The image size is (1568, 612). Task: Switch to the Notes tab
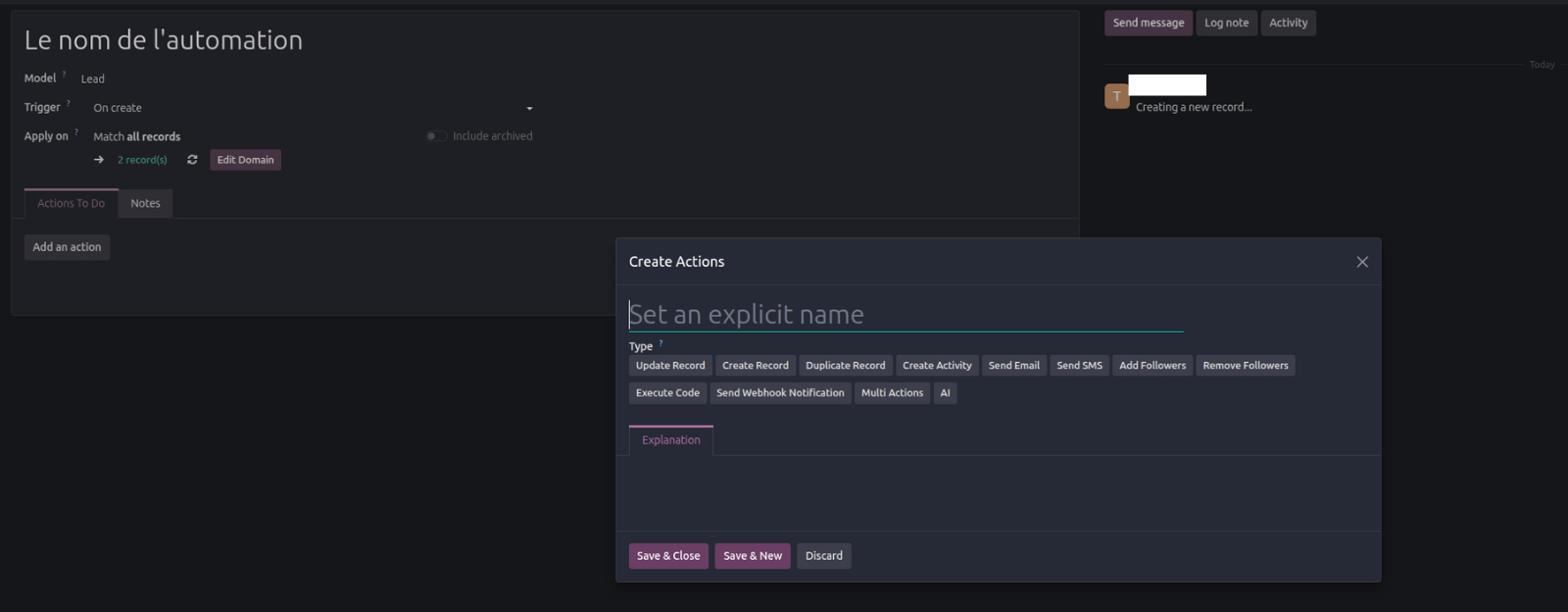tap(145, 203)
